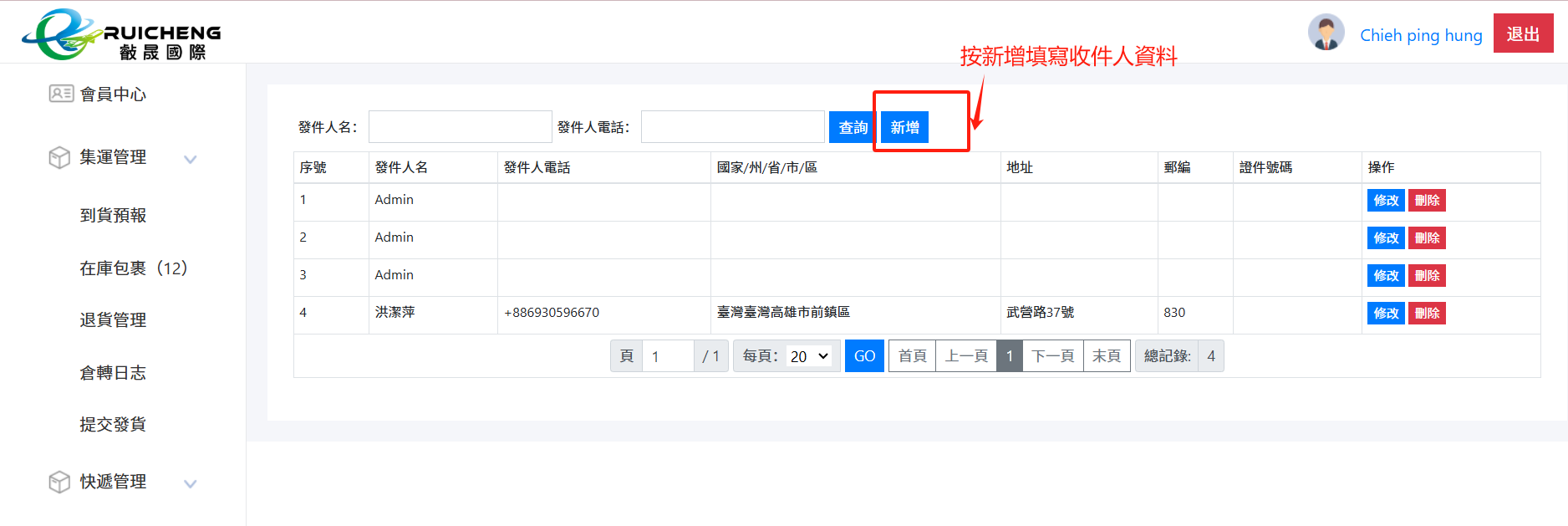Click the 新增 button to add
Image resolution: width=1568 pixels, height=526 pixels.
904,127
